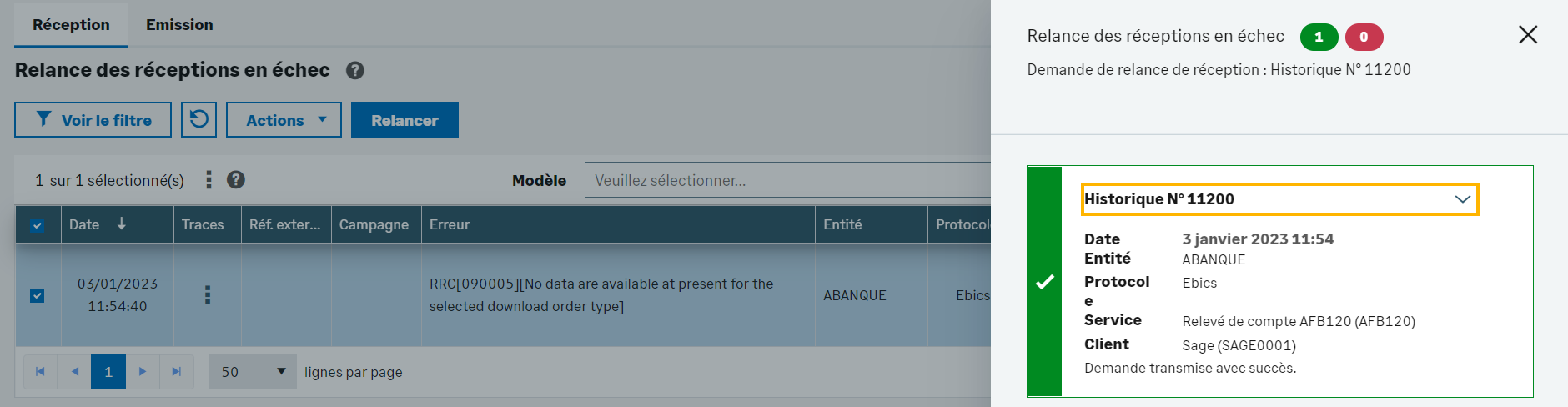The width and height of the screenshot is (1568, 407).
Task: Open the Actions dropdown menu
Action: [x=284, y=120]
